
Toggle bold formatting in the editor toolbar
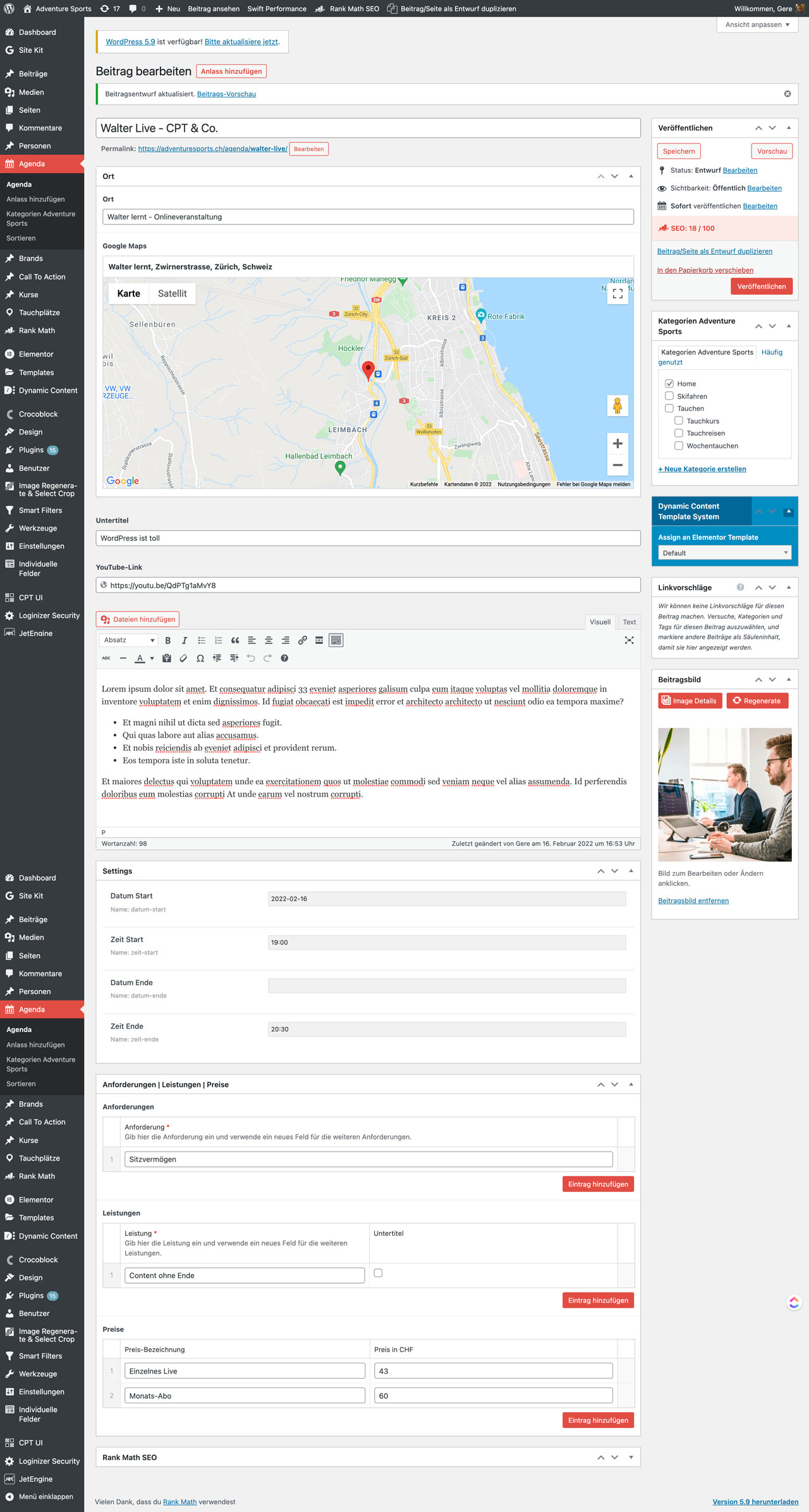168,641
